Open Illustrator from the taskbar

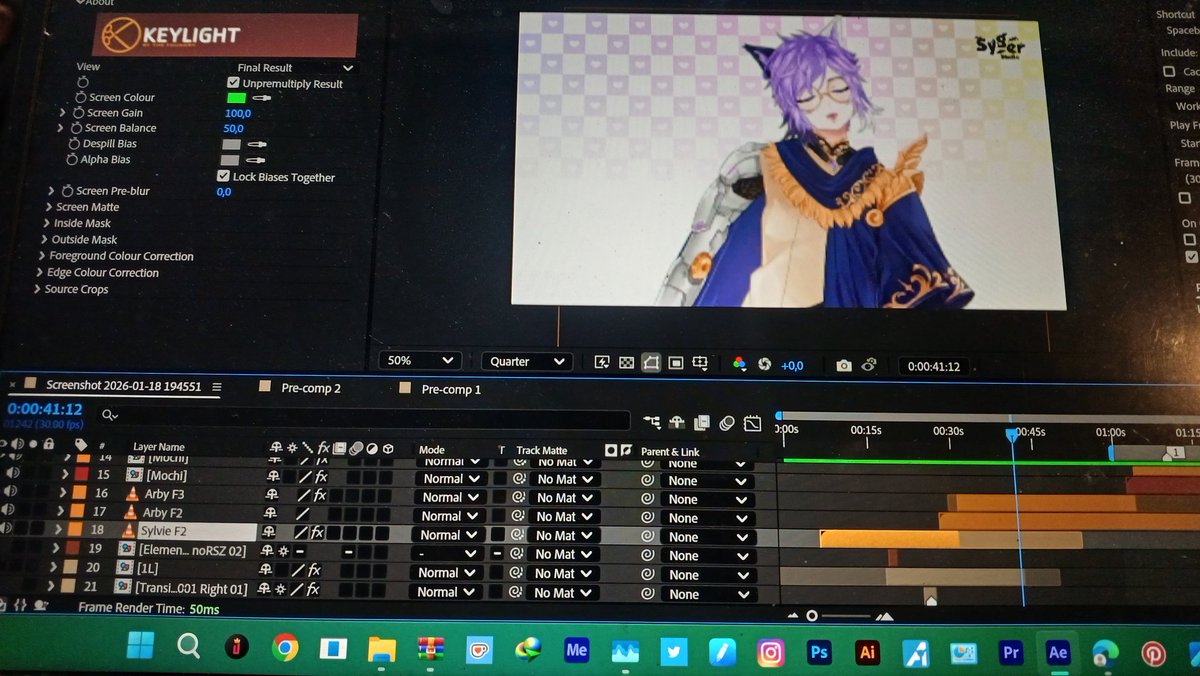(867, 652)
